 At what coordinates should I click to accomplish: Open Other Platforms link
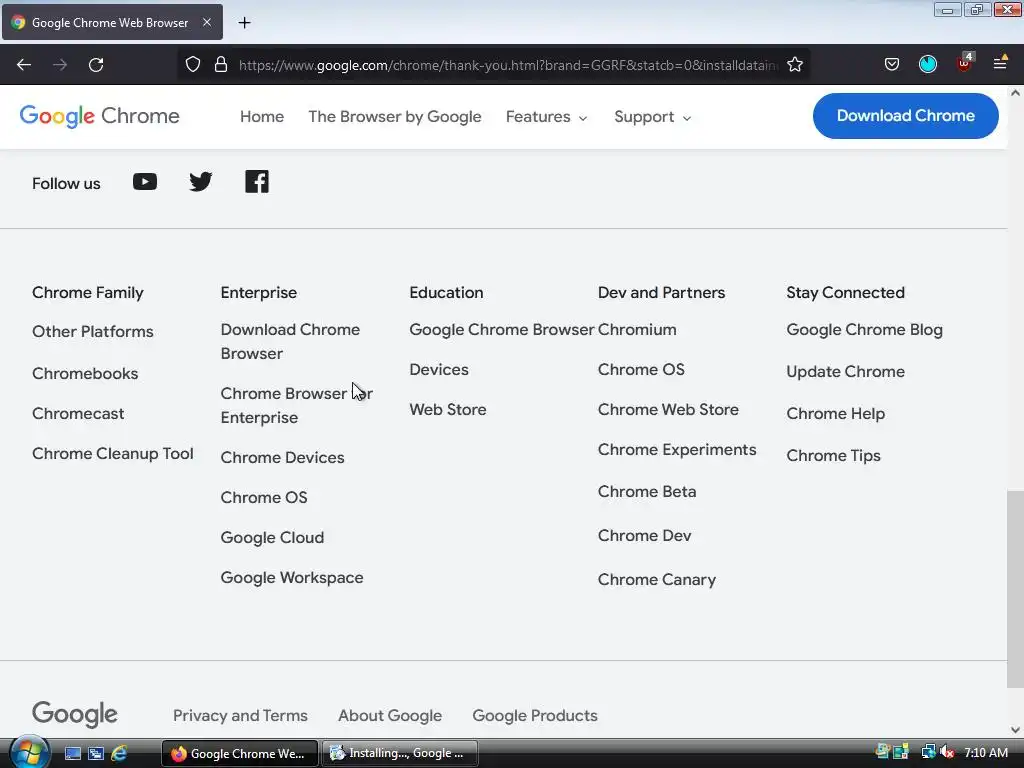tap(93, 332)
